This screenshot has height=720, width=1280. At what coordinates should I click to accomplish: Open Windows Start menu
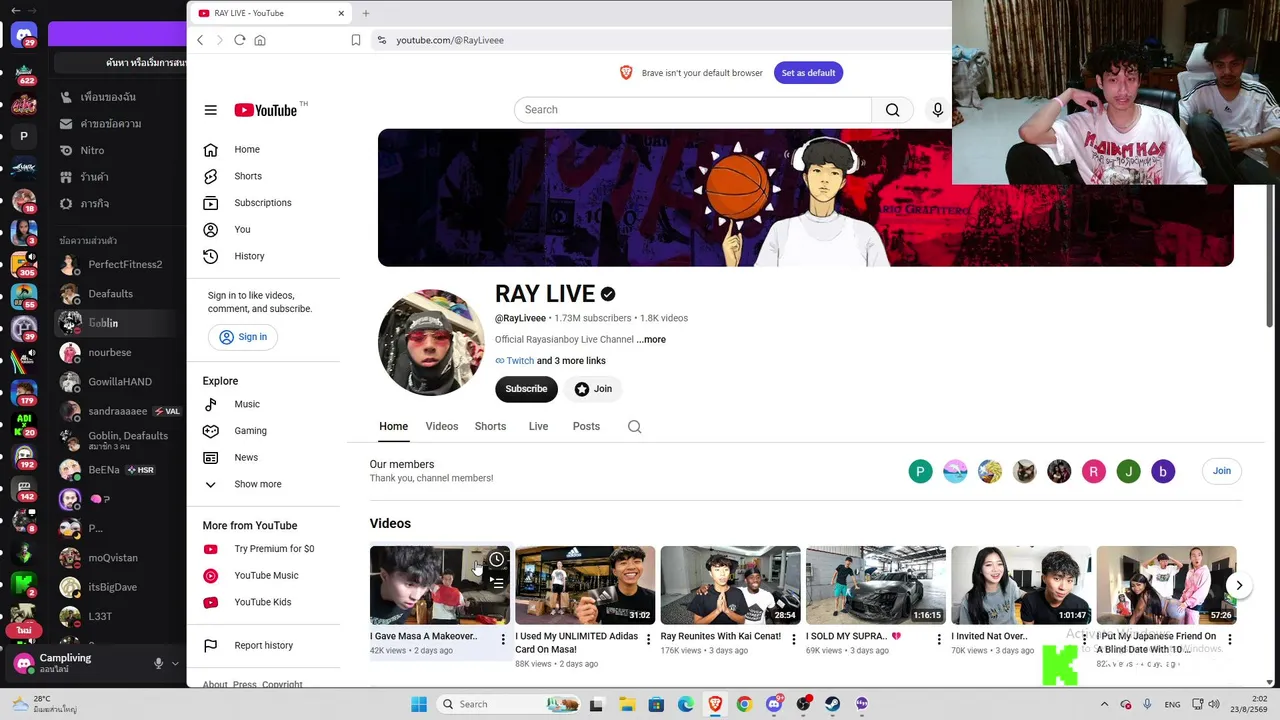(418, 704)
